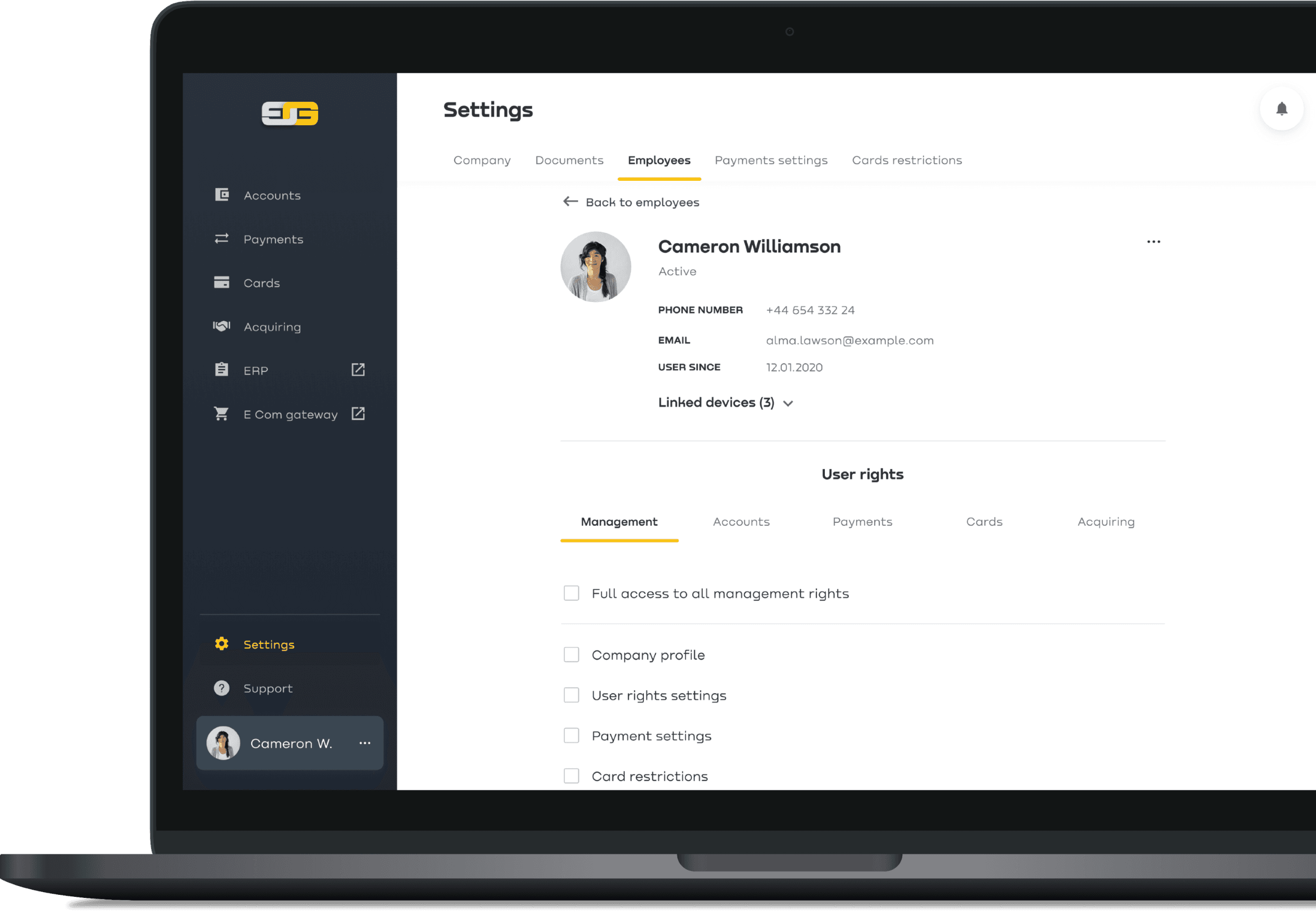Enable Full access to all management rights
This screenshot has height=912, width=1316.
click(x=571, y=593)
